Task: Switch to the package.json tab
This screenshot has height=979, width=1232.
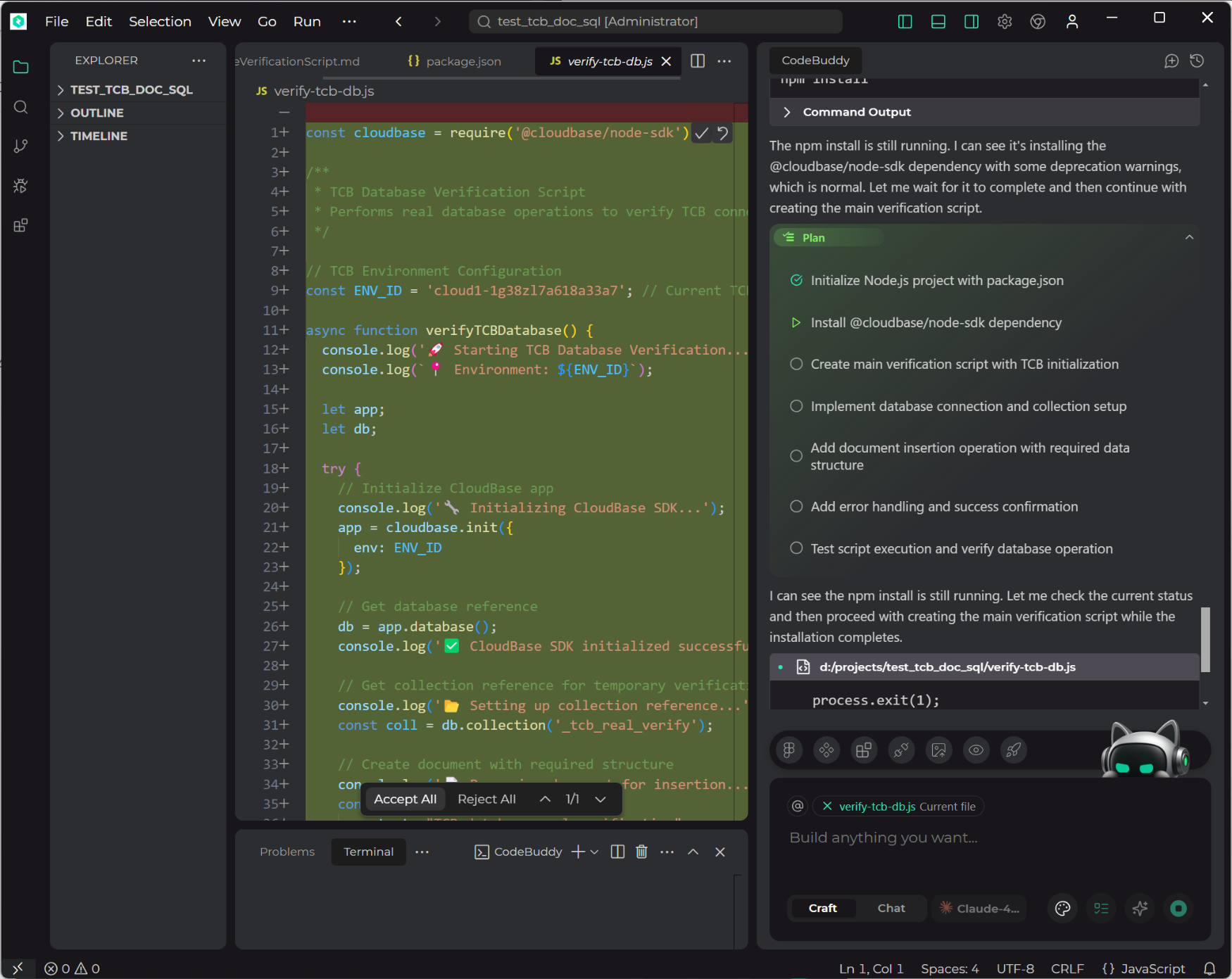Action: coord(462,61)
